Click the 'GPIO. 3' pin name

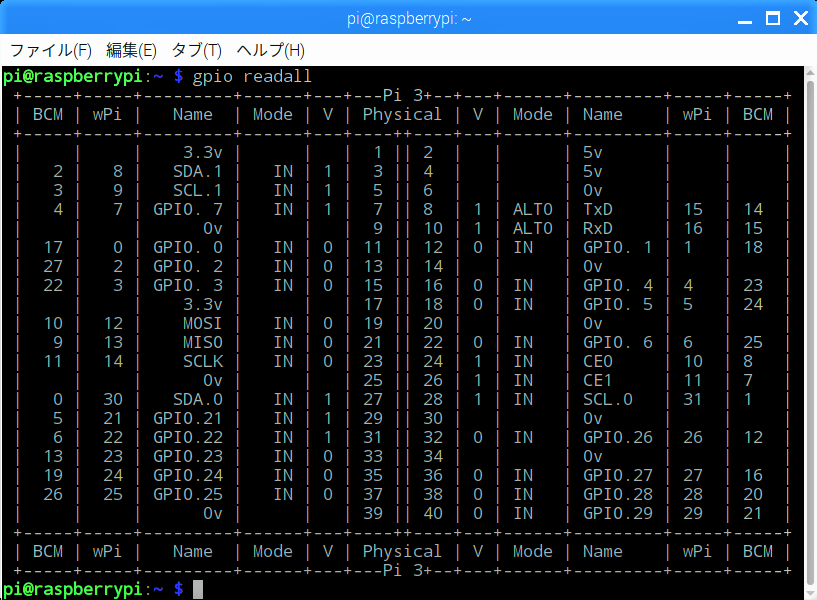[x=188, y=285]
